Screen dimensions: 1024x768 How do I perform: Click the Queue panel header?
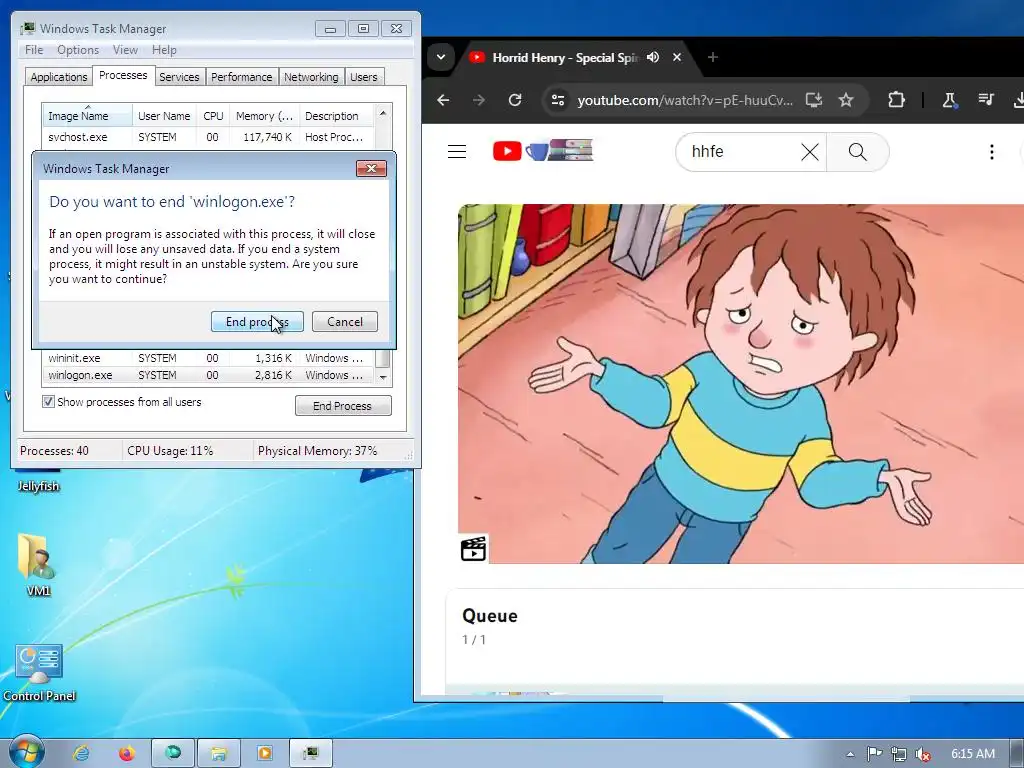[490, 616]
